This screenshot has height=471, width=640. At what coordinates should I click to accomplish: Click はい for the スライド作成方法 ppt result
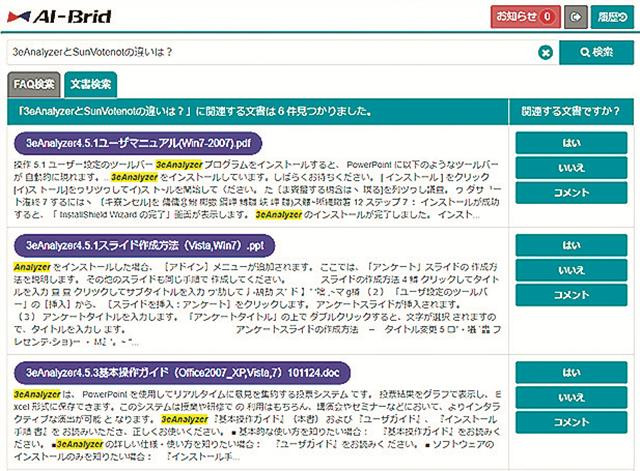(x=571, y=245)
